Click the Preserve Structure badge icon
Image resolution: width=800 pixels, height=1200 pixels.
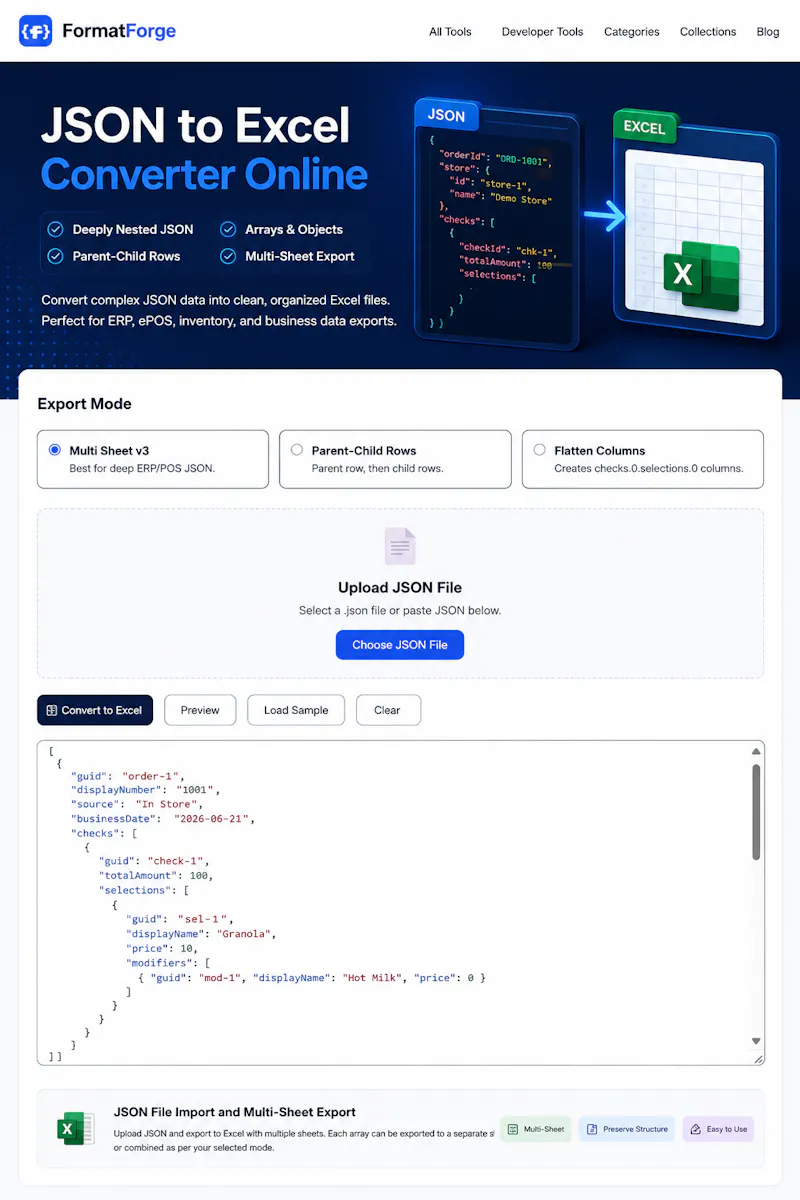point(592,1129)
